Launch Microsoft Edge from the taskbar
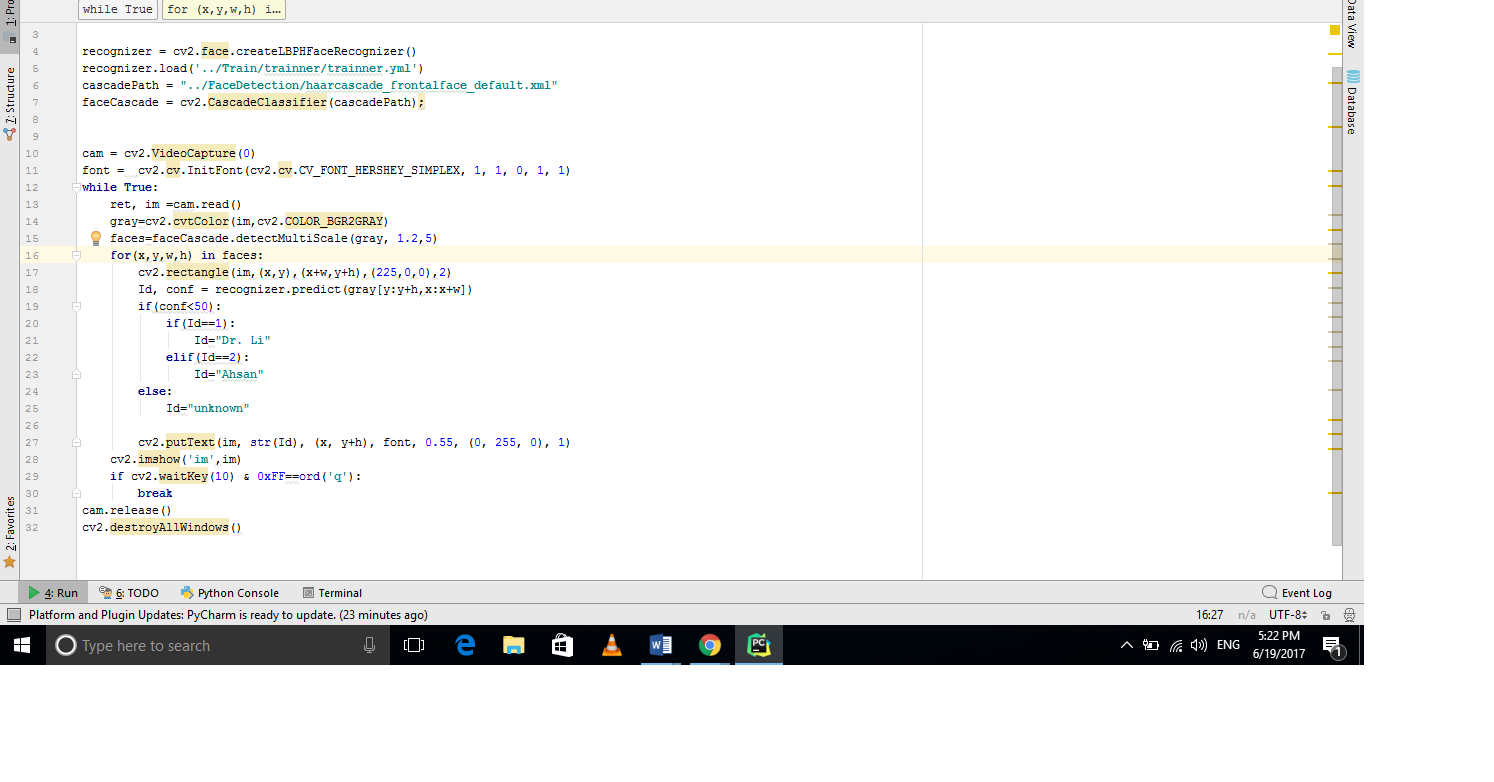The width and height of the screenshot is (1494, 782). [465, 645]
